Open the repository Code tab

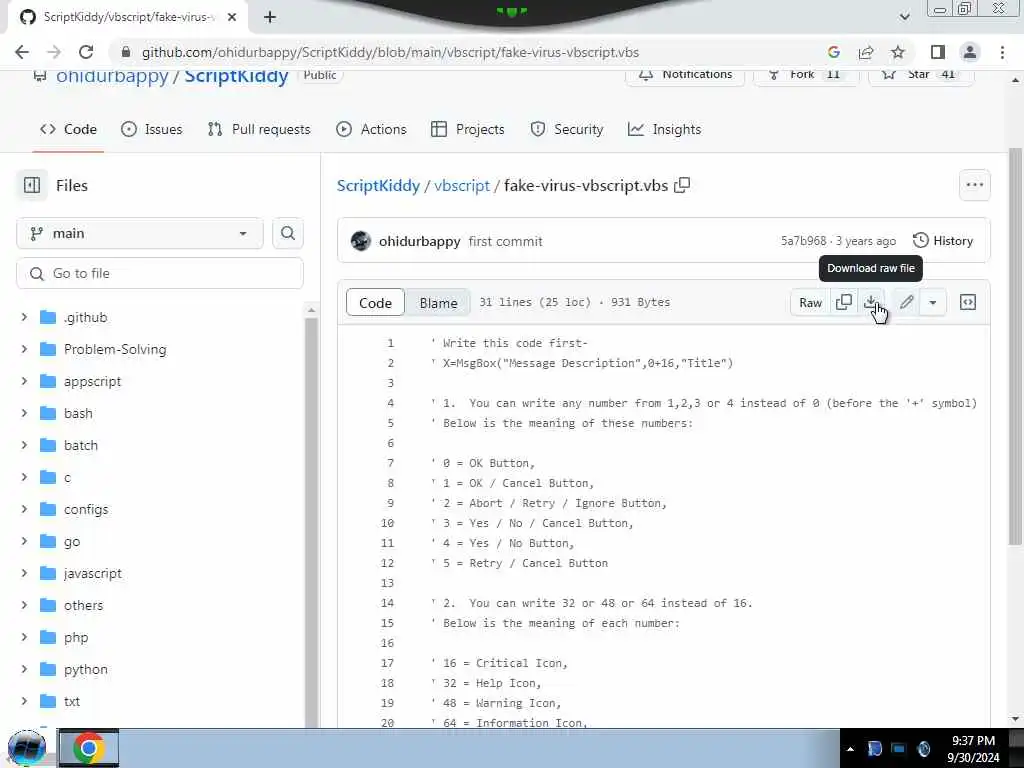68,129
